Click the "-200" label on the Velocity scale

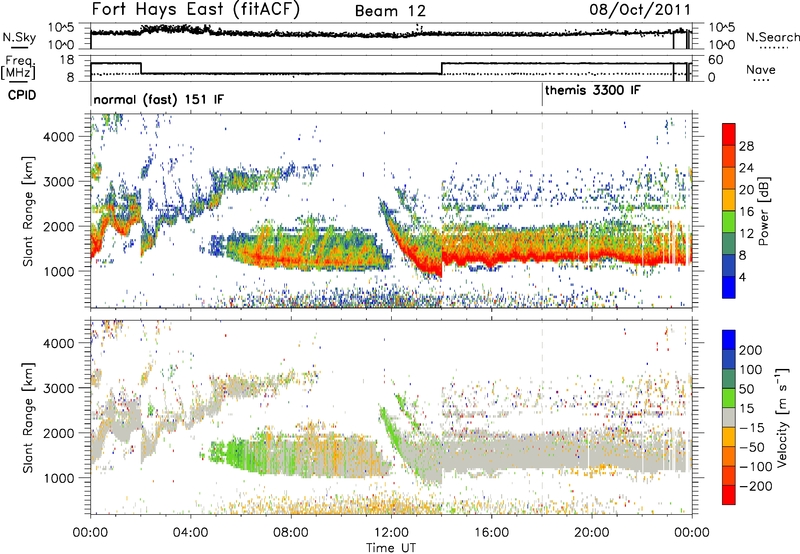756,486
